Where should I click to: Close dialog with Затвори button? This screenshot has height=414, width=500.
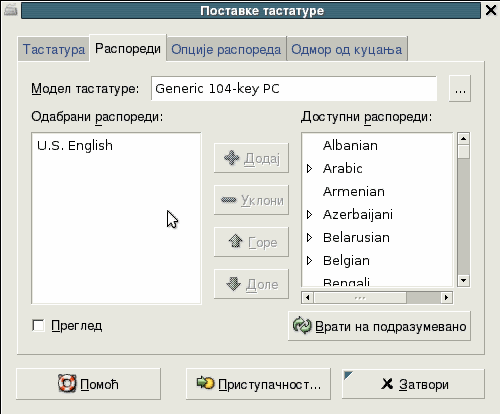tap(413, 384)
